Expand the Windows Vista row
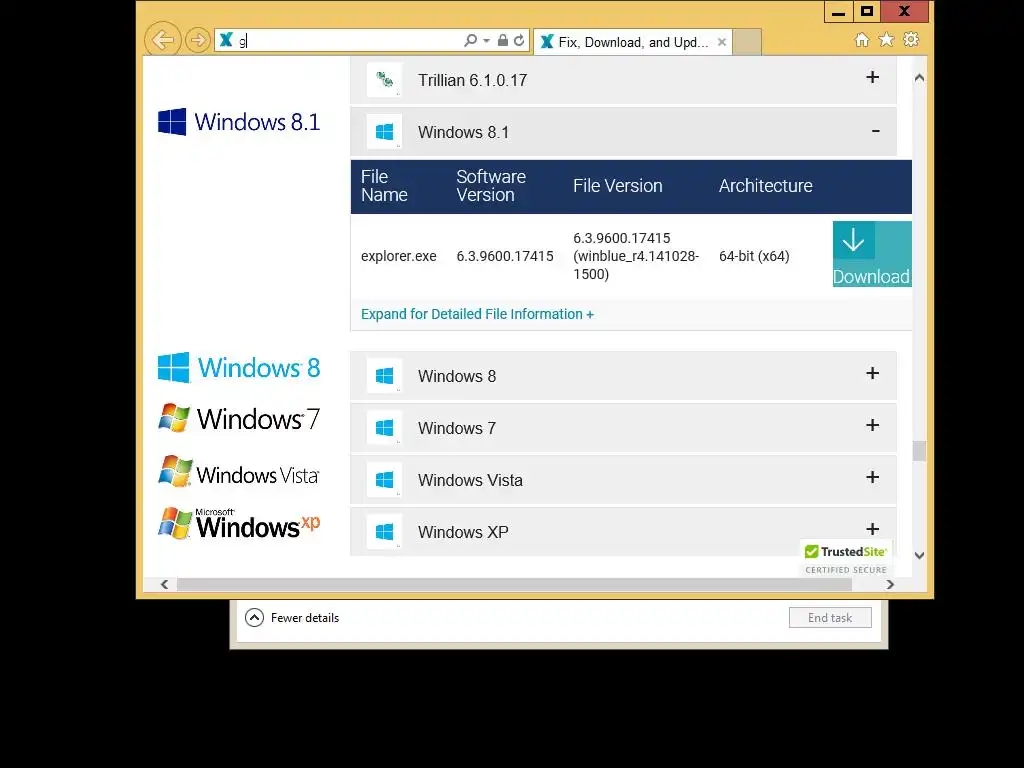Screen dimensions: 1024x768 [872, 477]
